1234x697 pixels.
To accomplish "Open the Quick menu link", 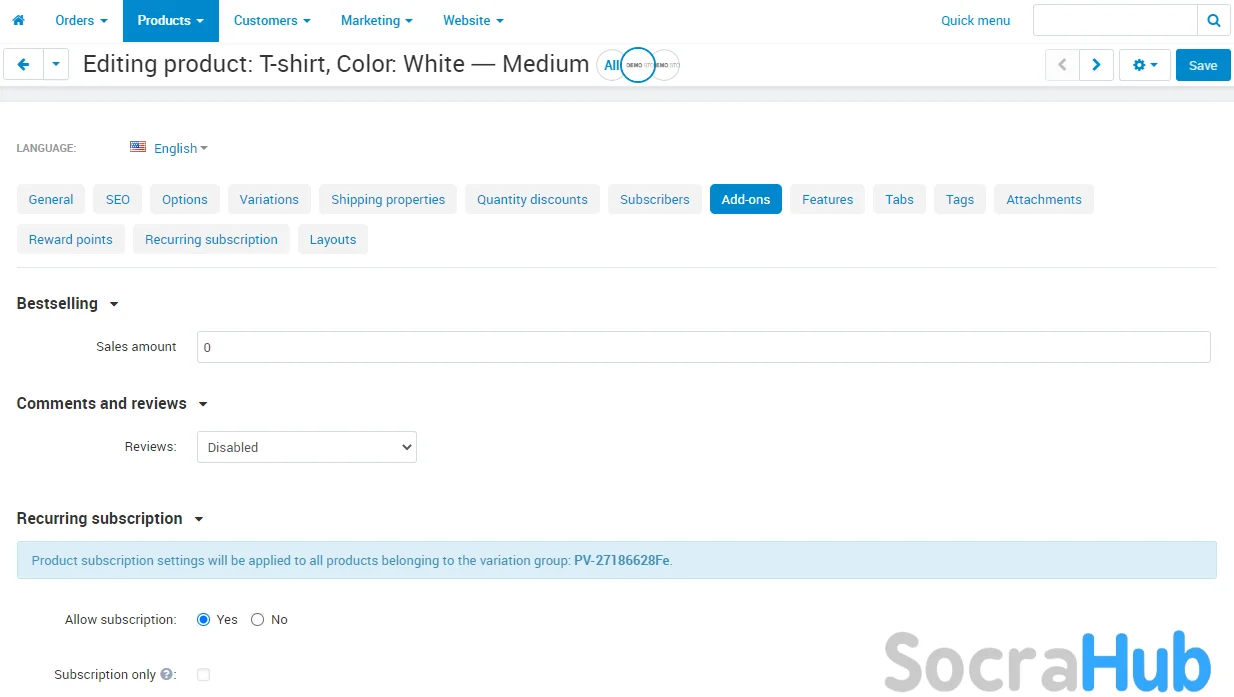I will (x=975, y=20).
